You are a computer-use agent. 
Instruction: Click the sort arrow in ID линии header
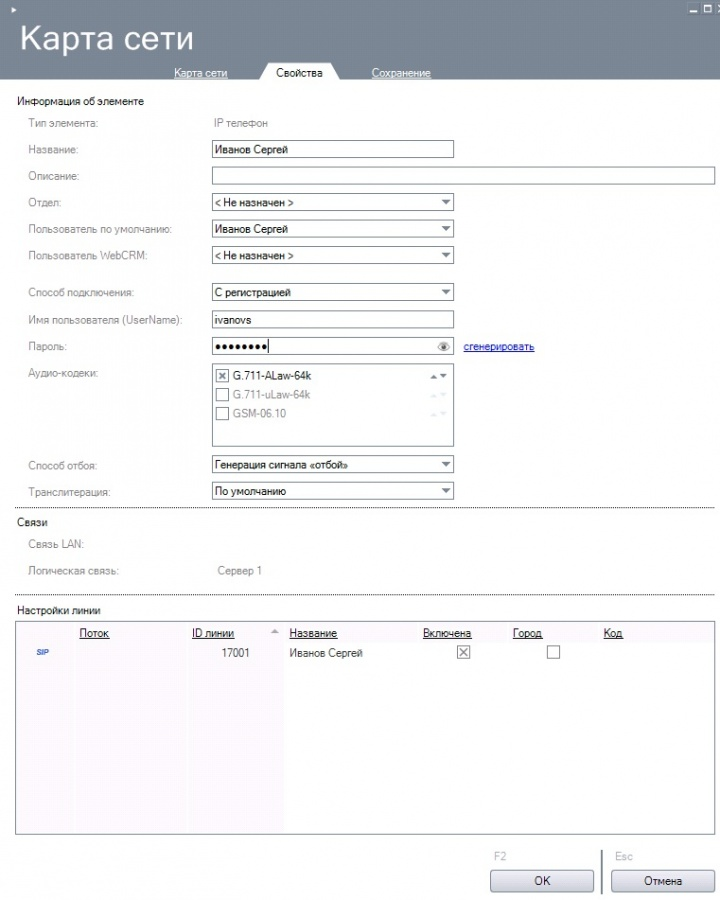(x=274, y=633)
